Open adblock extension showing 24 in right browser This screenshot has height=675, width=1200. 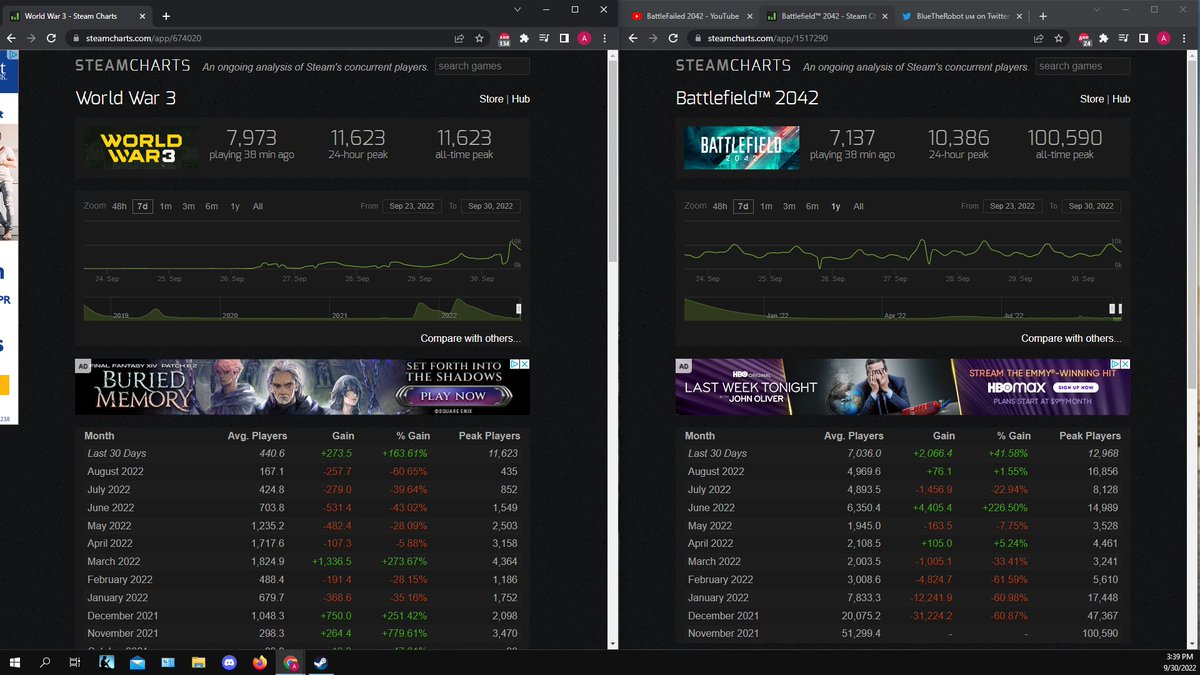click(1084, 39)
